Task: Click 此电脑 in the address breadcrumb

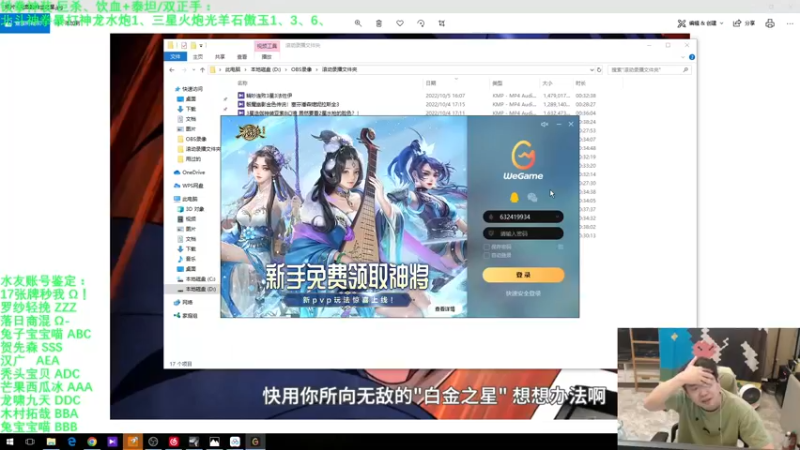Action: (233, 69)
